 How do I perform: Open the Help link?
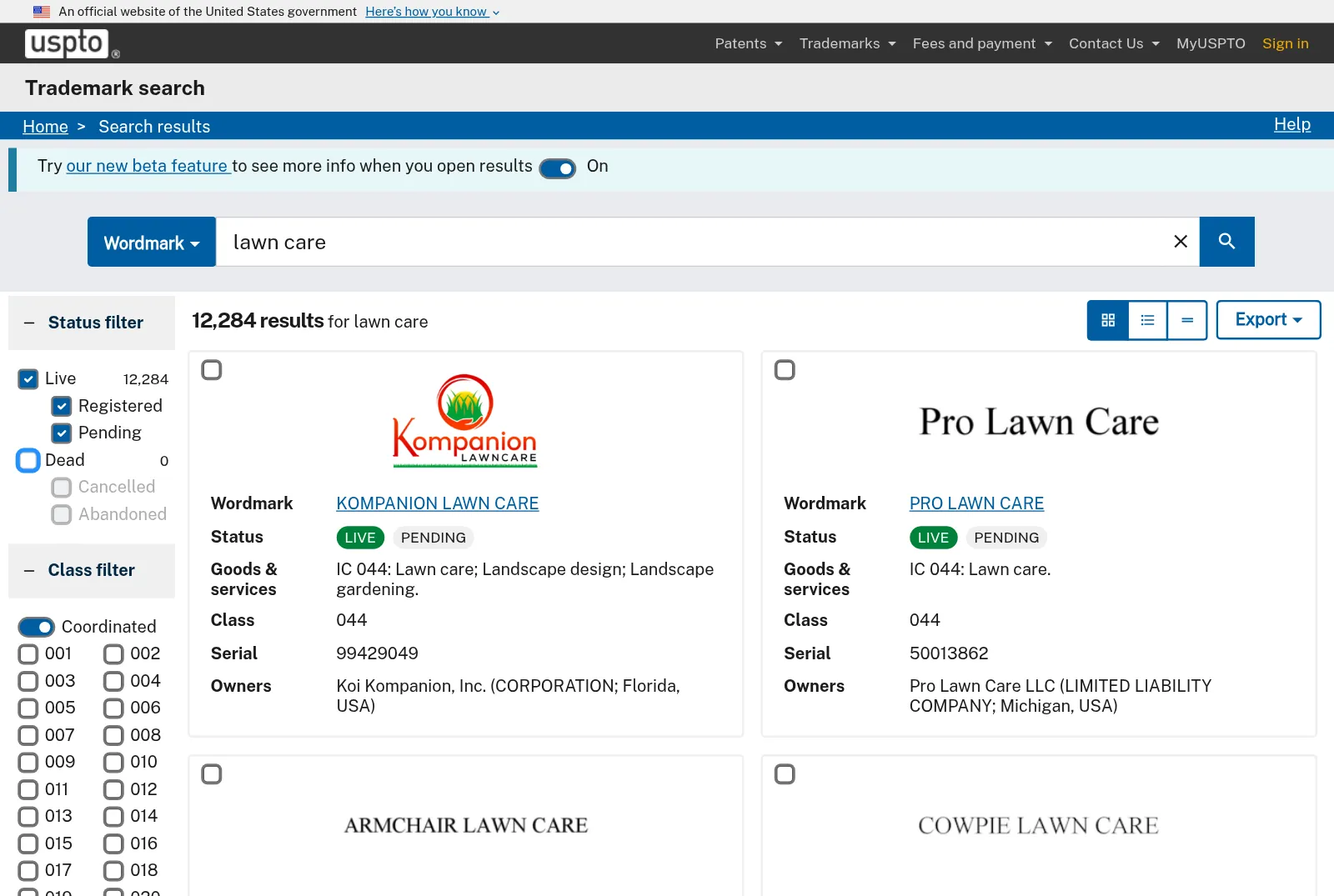1292,124
